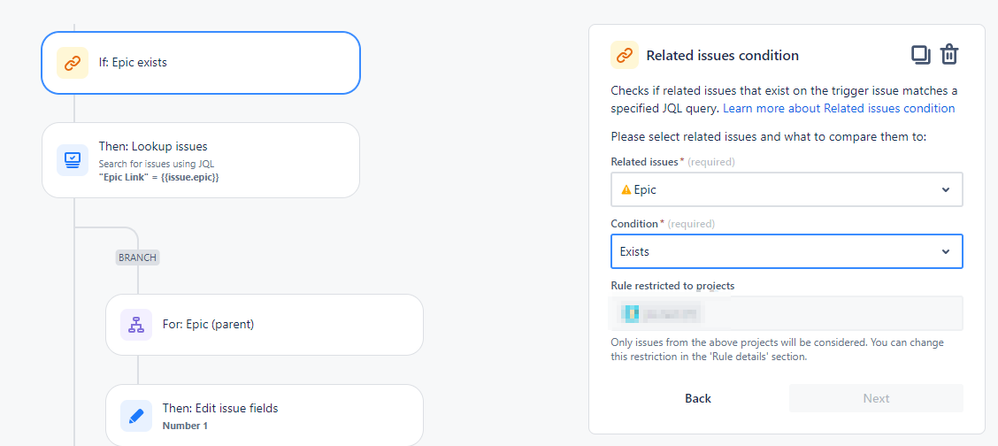Click the pencil icon on Edit issue fields
The width and height of the screenshot is (998, 446).
tap(135, 415)
